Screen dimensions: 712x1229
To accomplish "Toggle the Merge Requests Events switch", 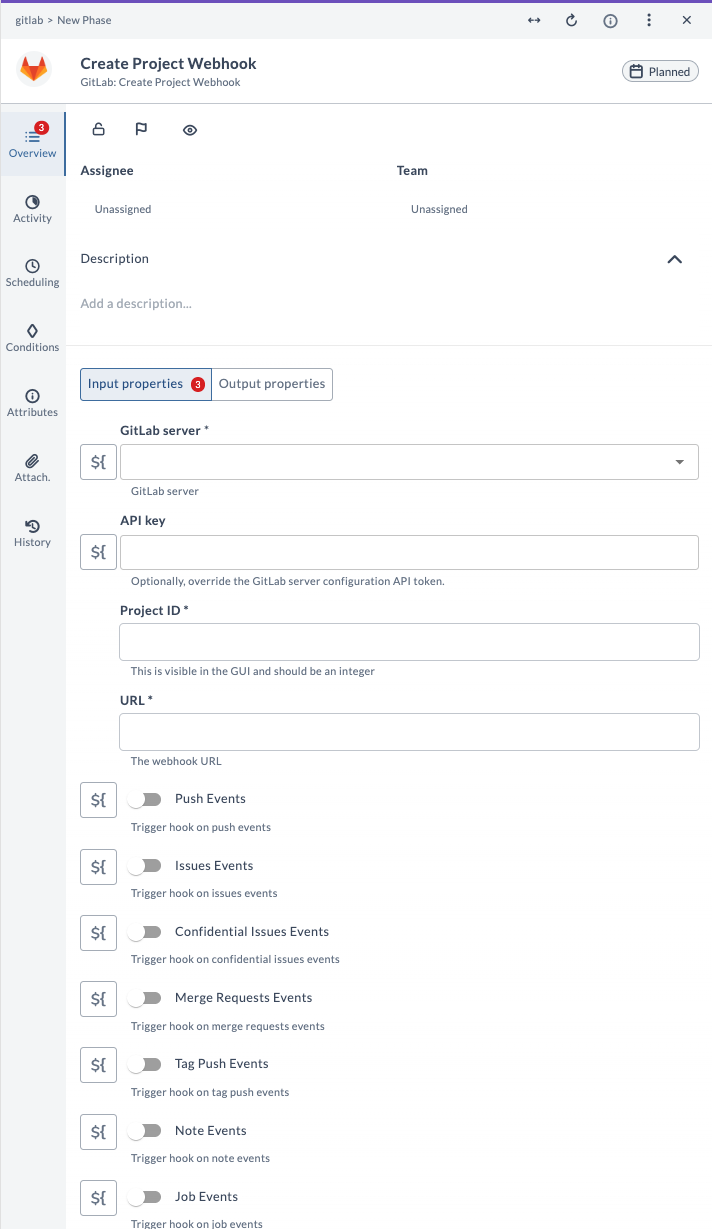I will pyautogui.click(x=145, y=998).
